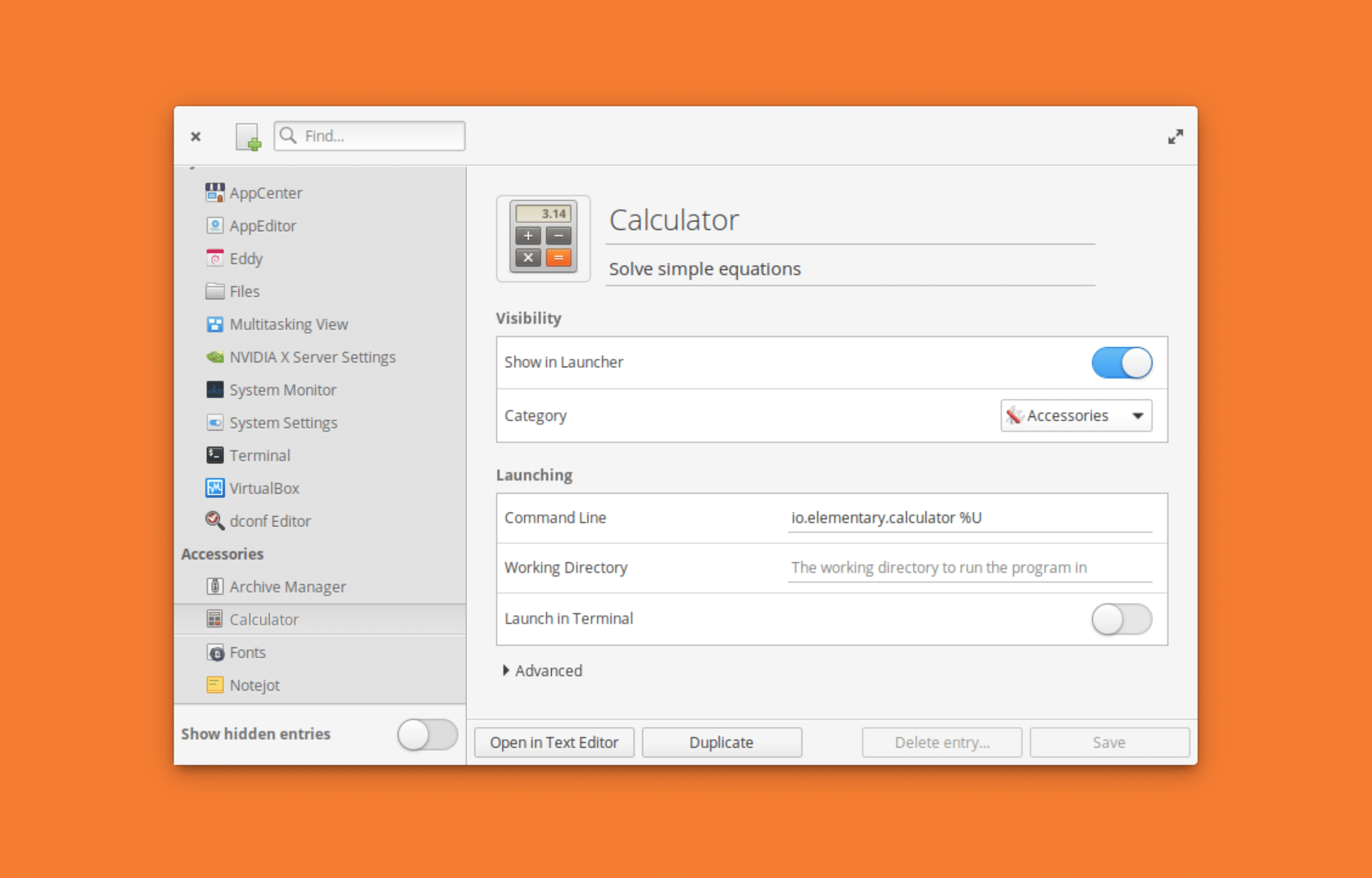Screen dimensions: 1372x878
Task: Click the Fonts icon in sidebar
Action: tap(215, 652)
